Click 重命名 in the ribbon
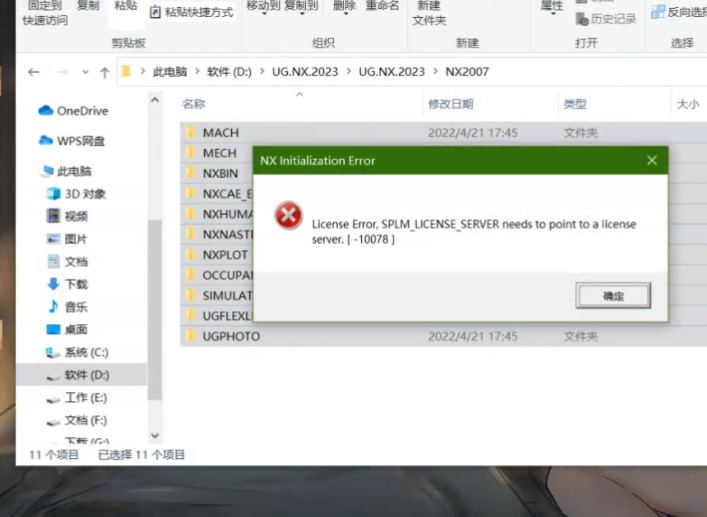The height and width of the screenshot is (517, 707). tap(382, 6)
